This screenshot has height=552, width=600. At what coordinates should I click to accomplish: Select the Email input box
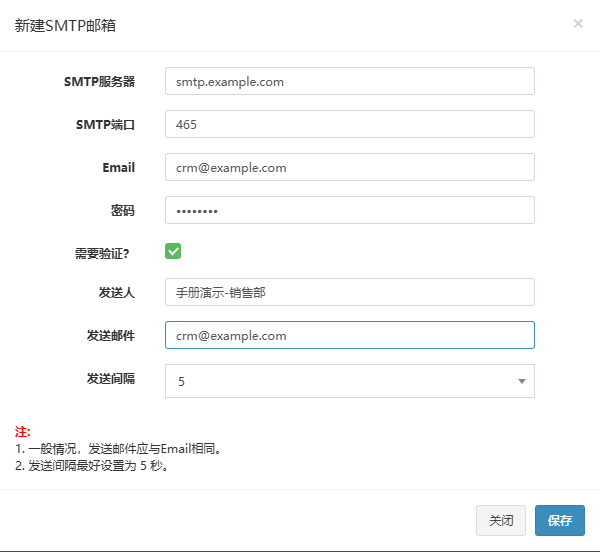coord(350,167)
